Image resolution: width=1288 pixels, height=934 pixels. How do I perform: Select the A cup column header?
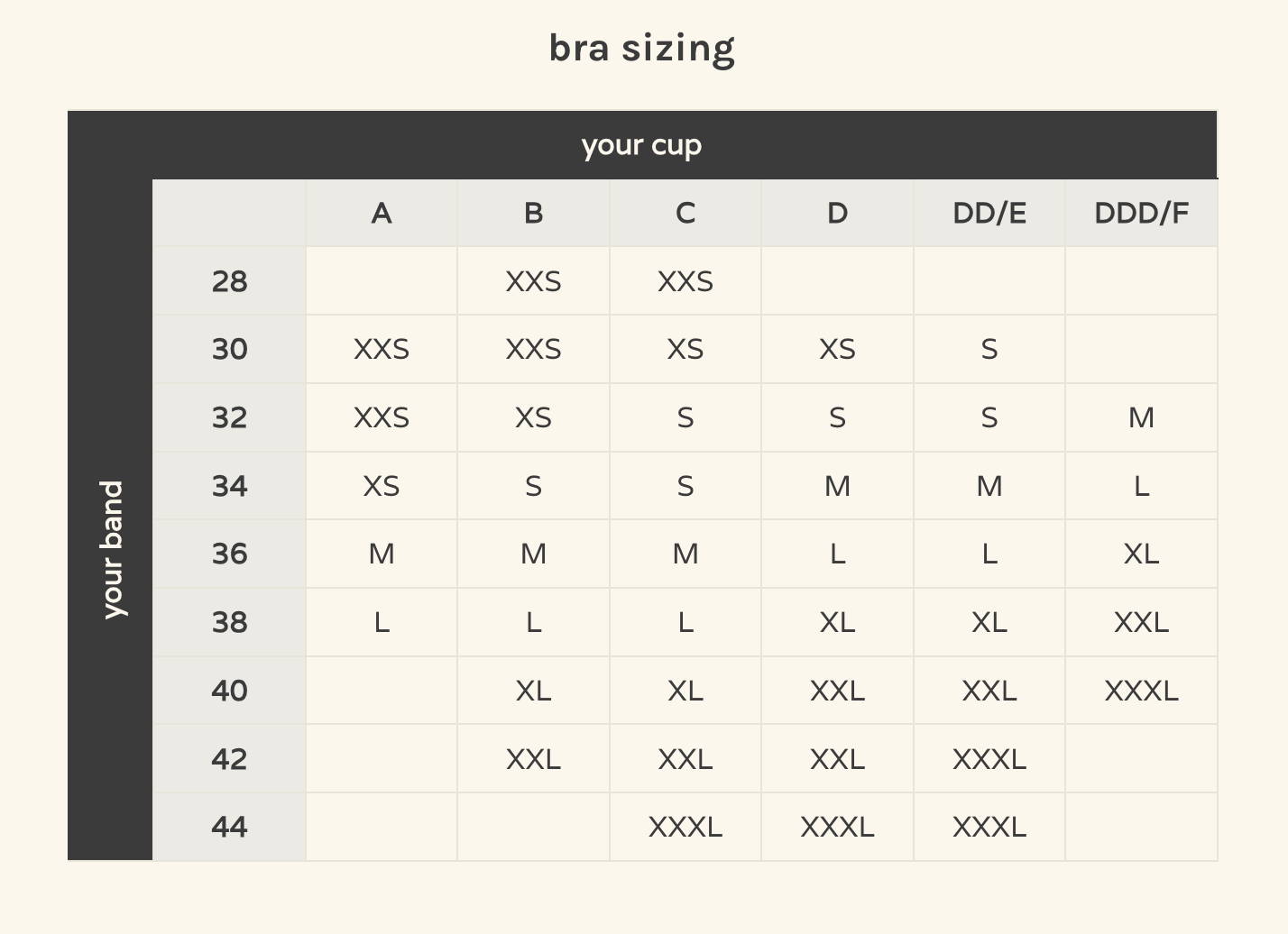[x=382, y=213]
